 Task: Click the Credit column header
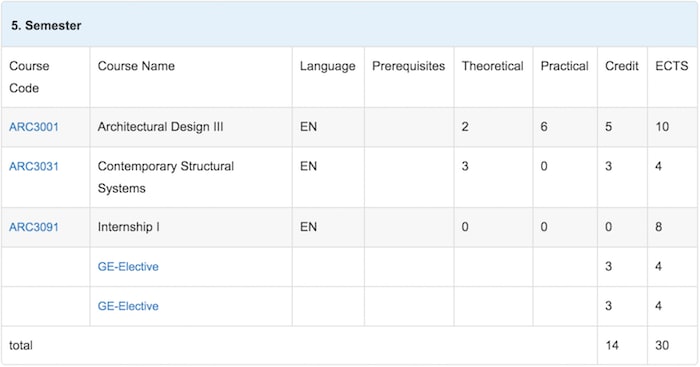622,66
